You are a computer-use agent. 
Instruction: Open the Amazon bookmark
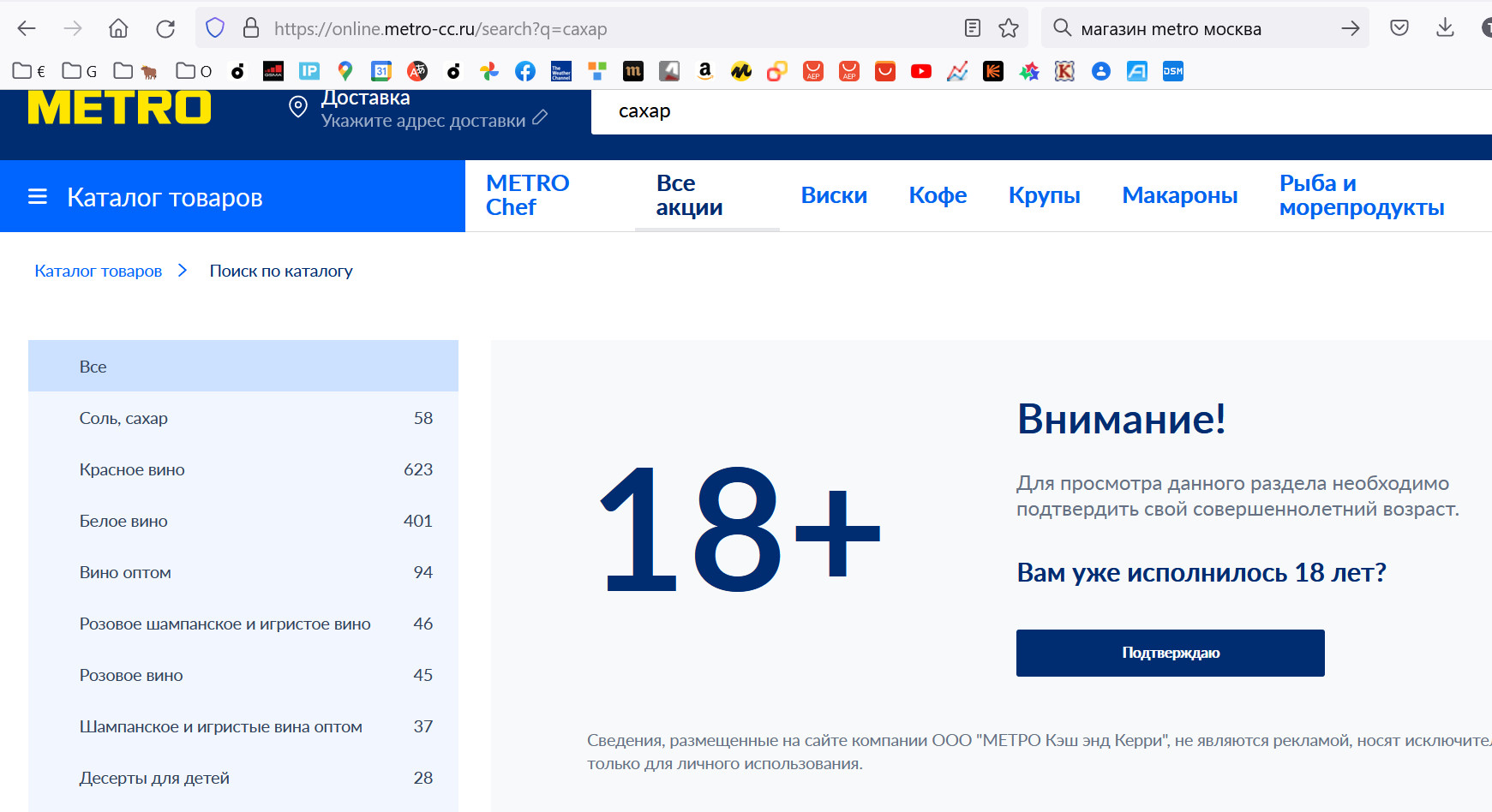tap(705, 71)
